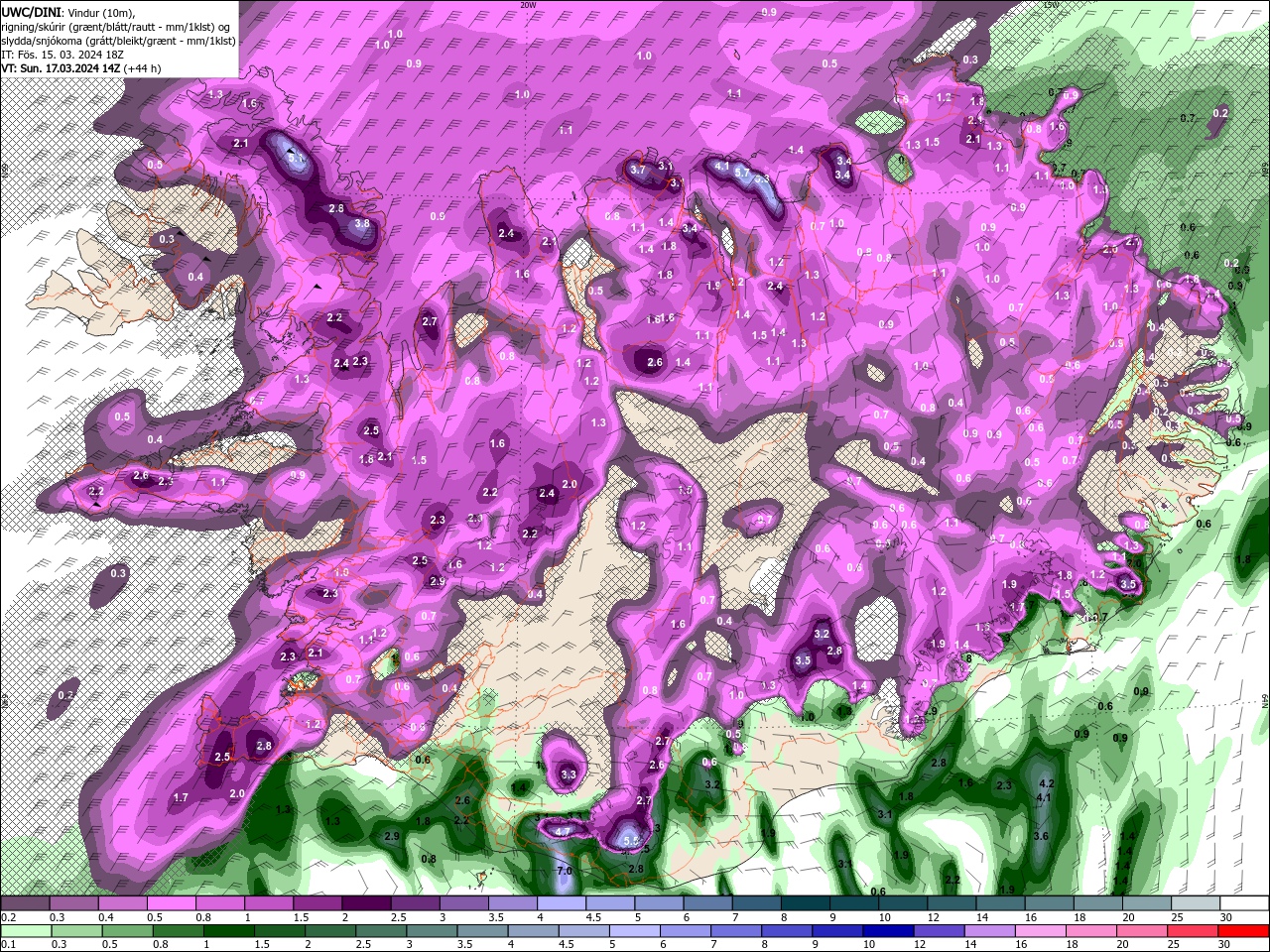The image size is (1270, 952).
Task: Click the 7.0 rain value at the map bottom
Action: pos(565,871)
